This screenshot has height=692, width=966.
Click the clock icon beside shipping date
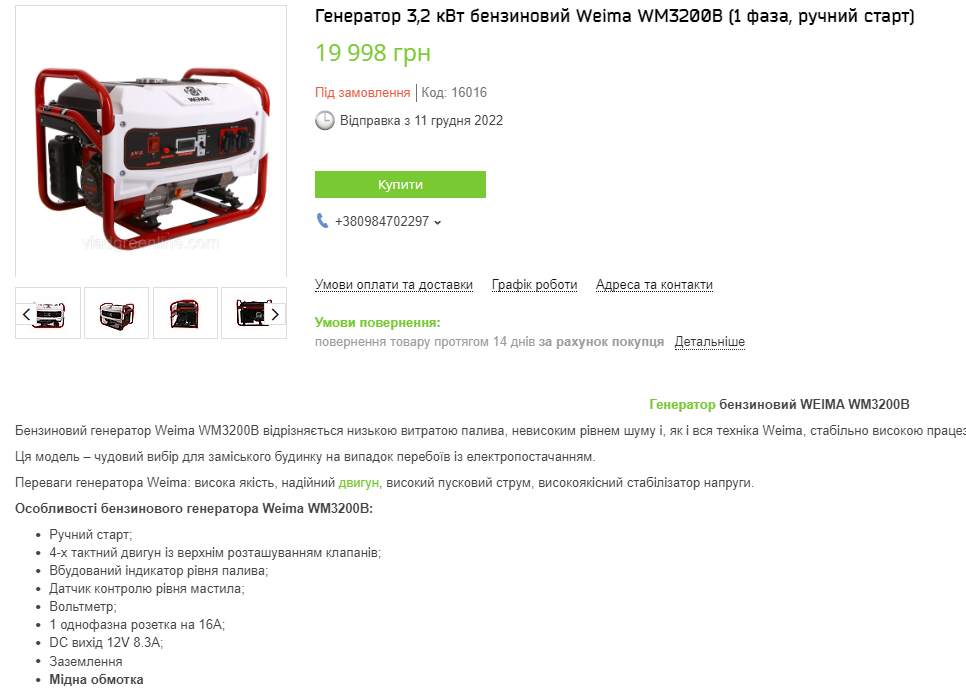(x=325, y=121)
